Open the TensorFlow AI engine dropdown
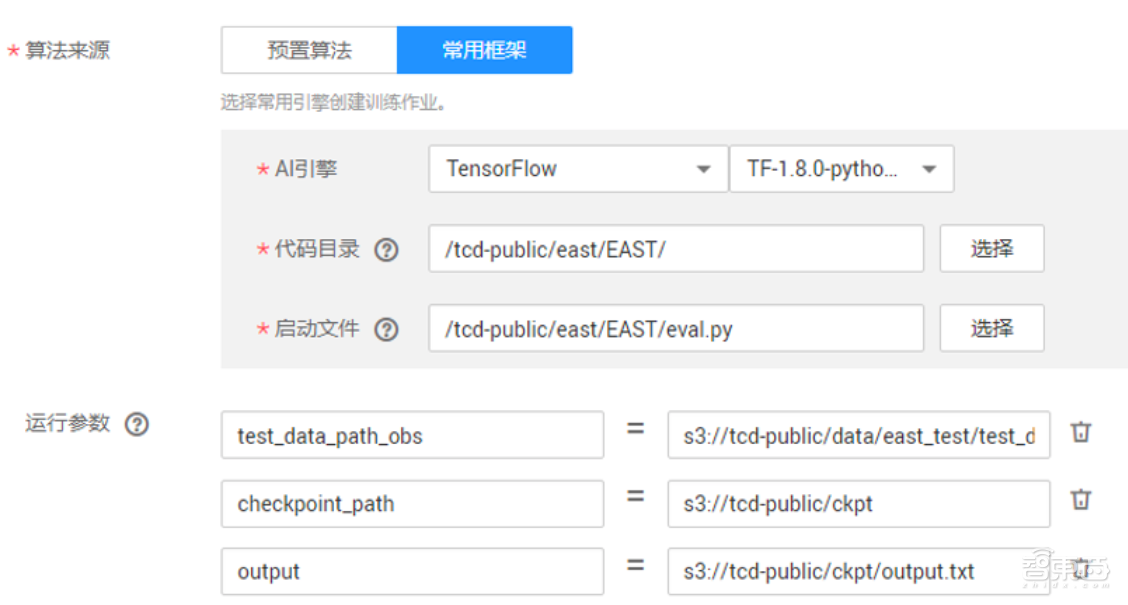1128x605 pixels. tap(578, 169)
